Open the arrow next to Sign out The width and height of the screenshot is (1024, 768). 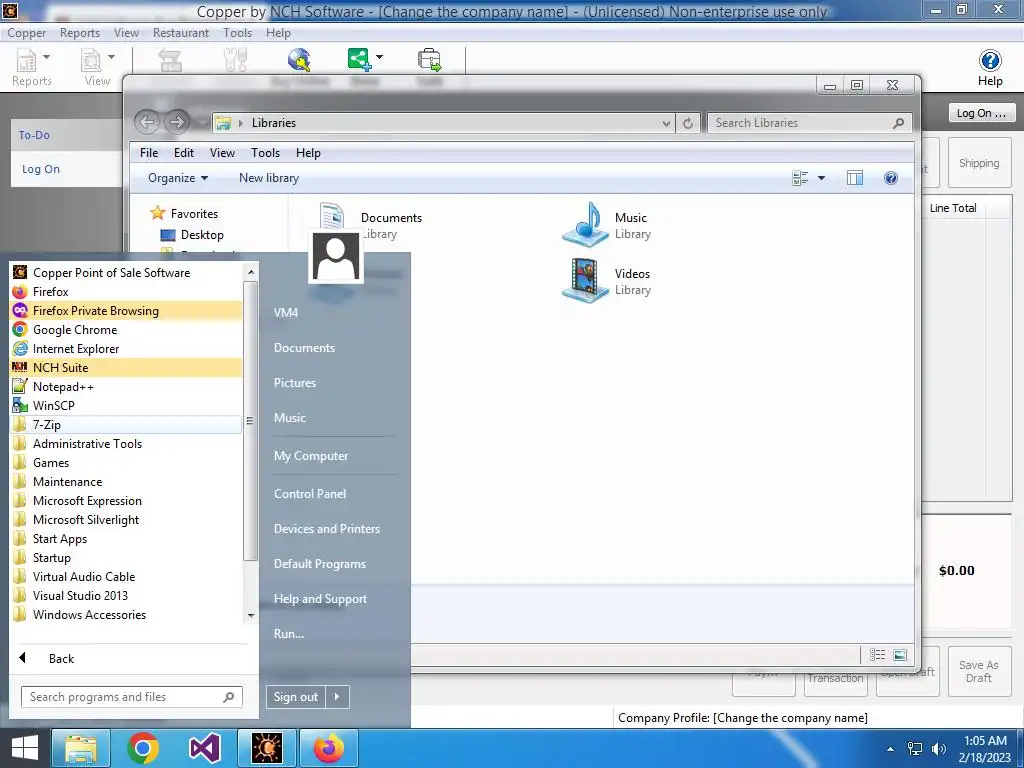(337, 697)
